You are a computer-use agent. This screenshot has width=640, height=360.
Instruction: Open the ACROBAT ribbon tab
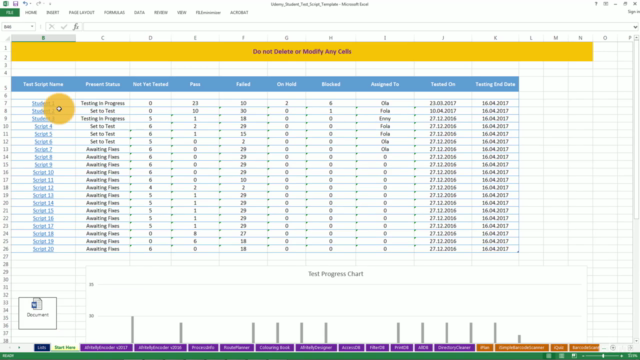coord(239,13)
